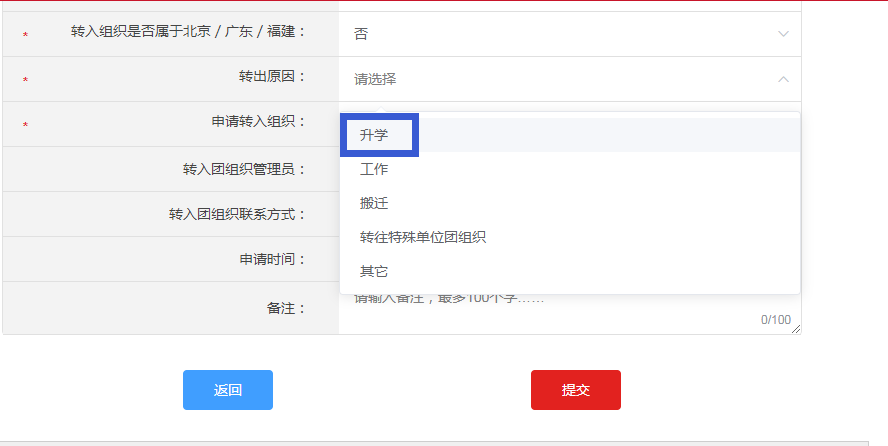Click the 申请转入组织 label
The image size is (888, 446).
click(251, 121)
